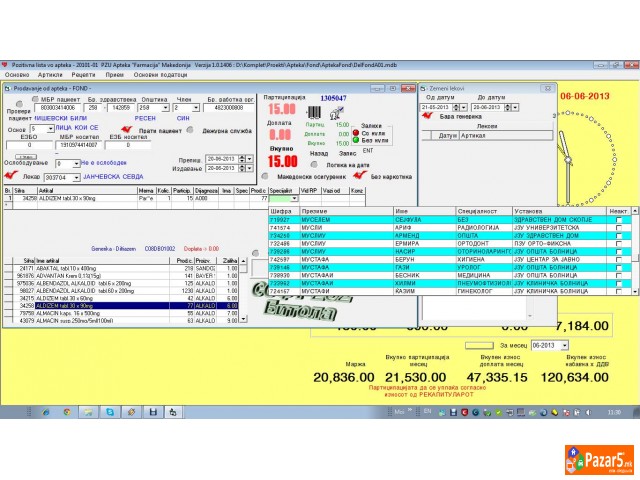
Task: Open the month selector showing 06-2013
Action: [x=563, y=345]
